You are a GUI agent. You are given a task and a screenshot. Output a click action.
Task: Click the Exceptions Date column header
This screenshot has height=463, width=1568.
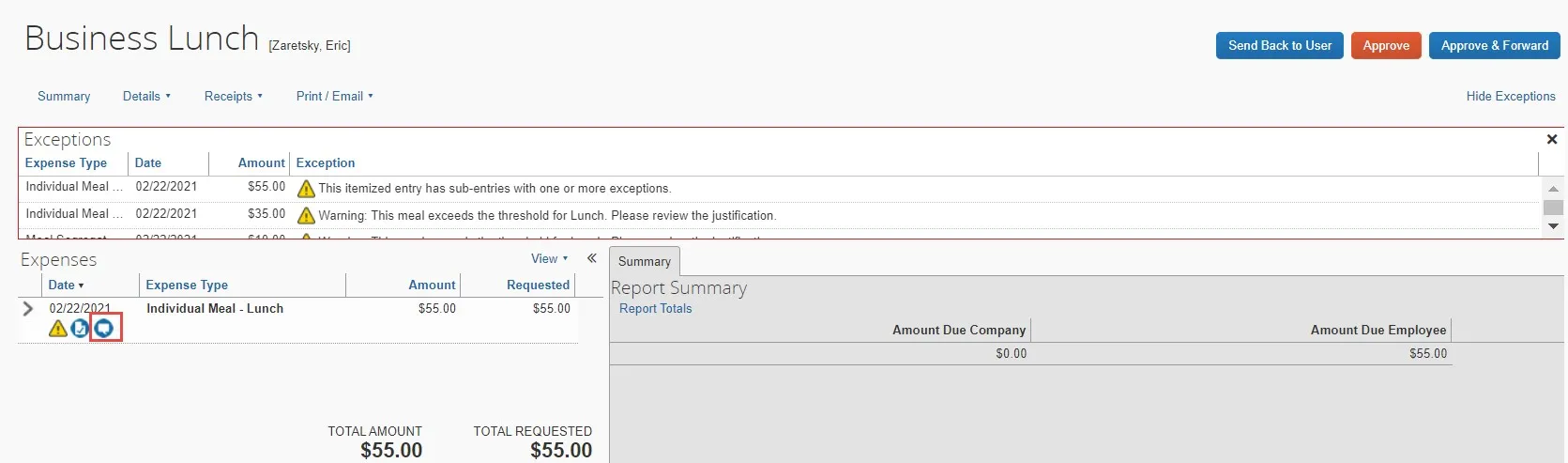click(148, 162)
